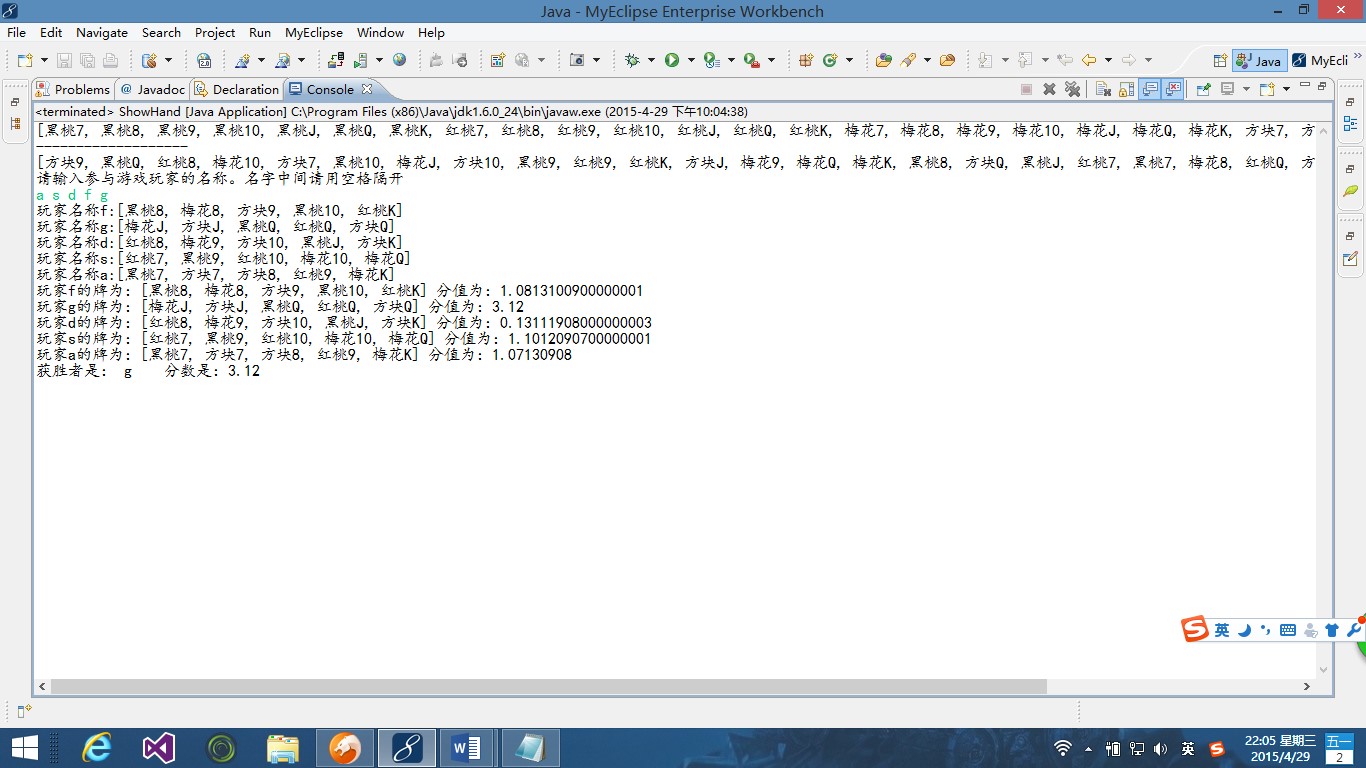The width and height of the screenshot is (1366, 768).
Task: Click the Display Selected Console icon
Action: click(1228, 89)
